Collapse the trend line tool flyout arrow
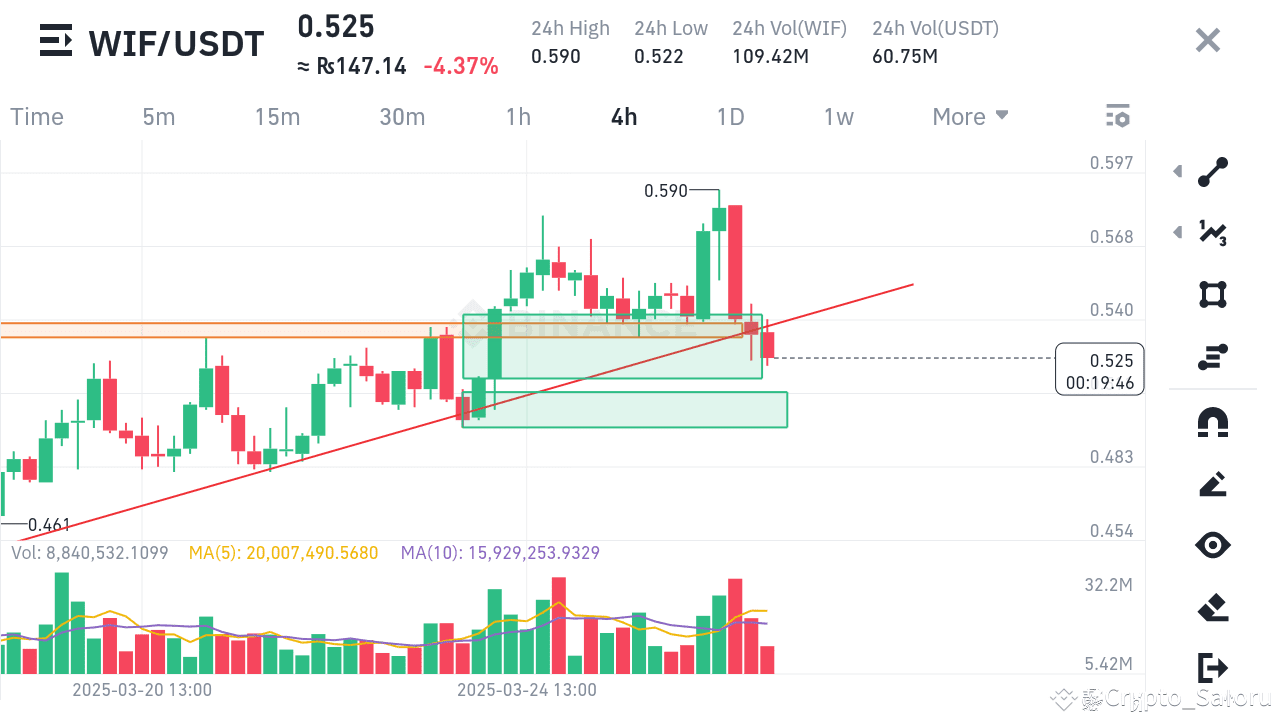Viewport: 1280px width, 720px height. (1176, 171)
